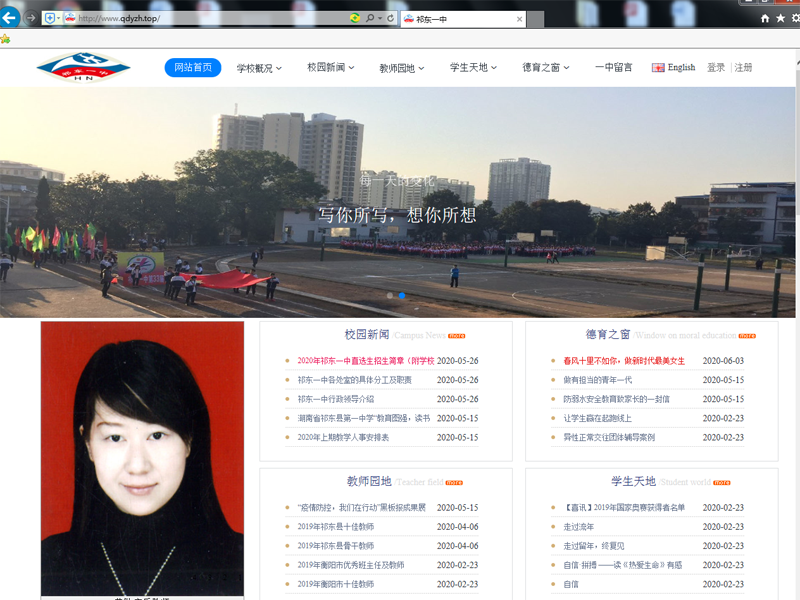Expand the 校园新闻 navigation menu

point(331,67)
